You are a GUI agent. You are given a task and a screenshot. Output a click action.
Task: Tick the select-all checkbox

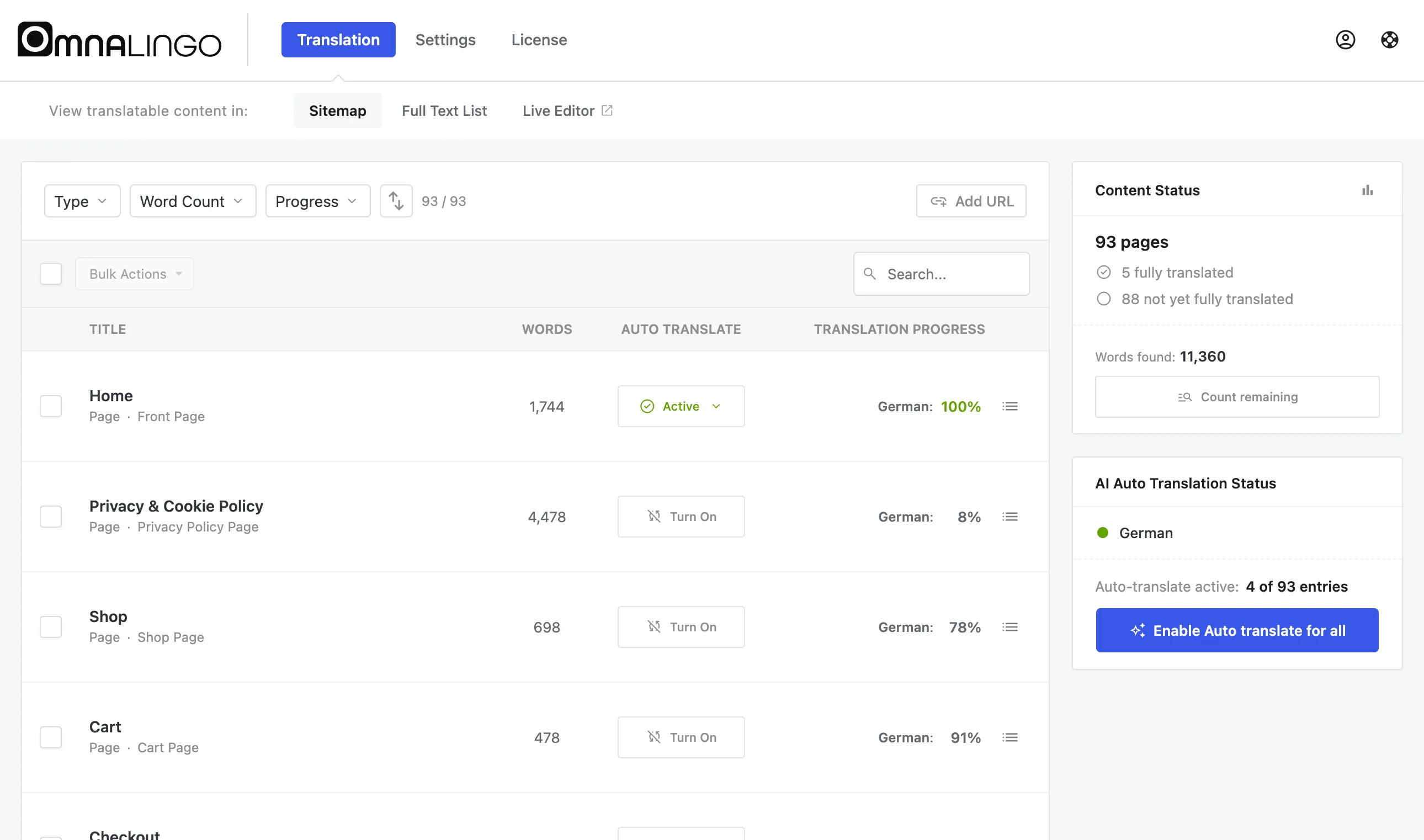[51, 274]
